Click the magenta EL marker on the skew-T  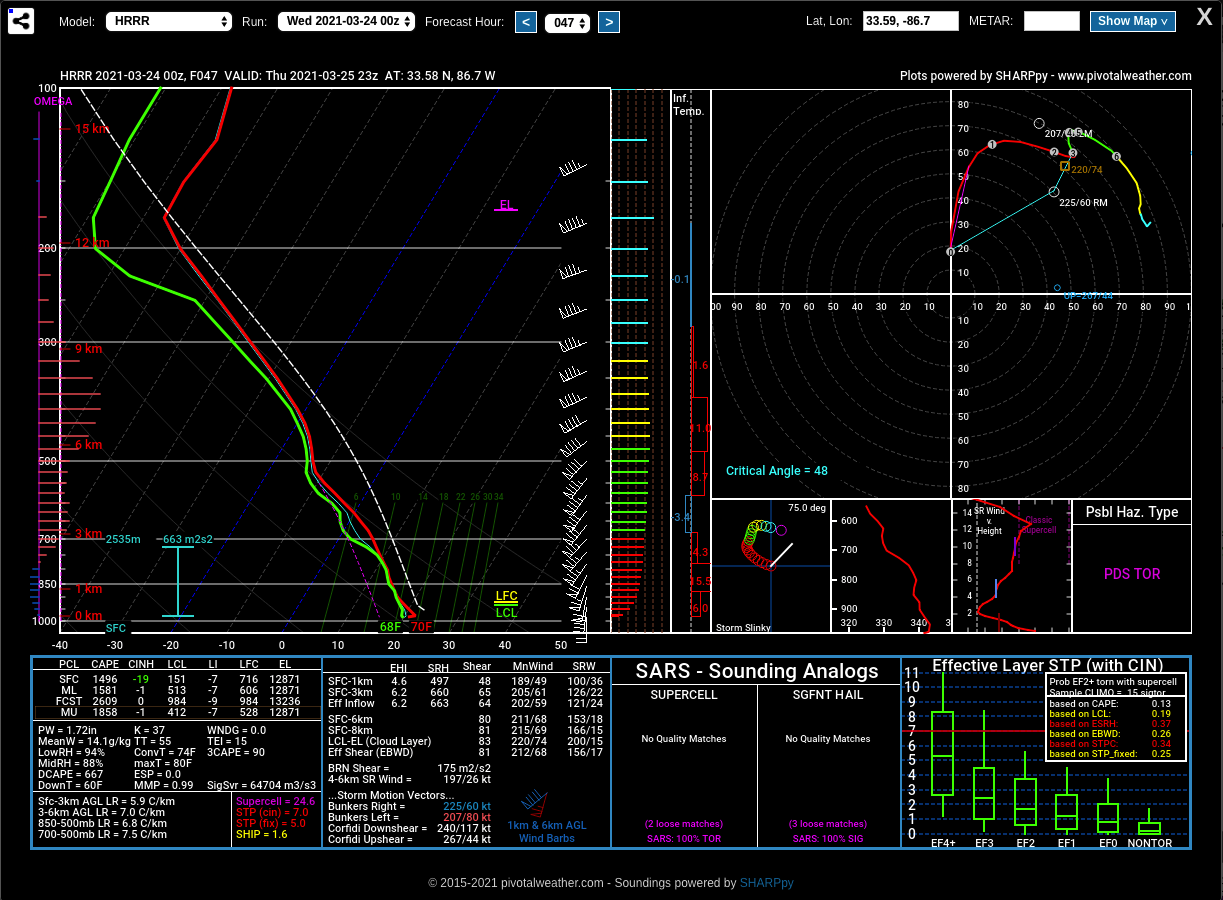506,205
